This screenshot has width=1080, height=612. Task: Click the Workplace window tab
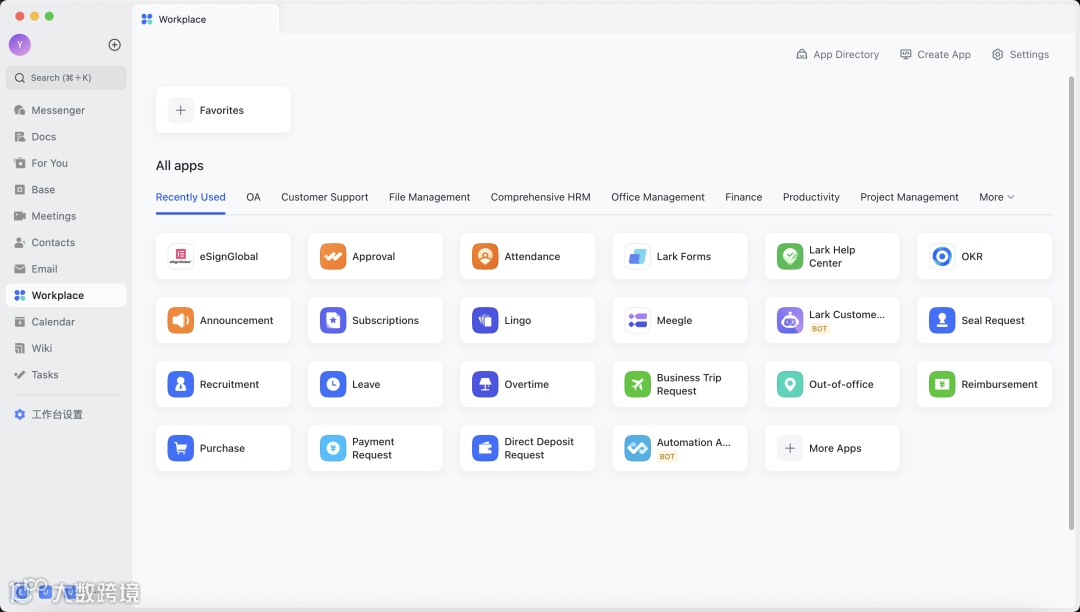pyautogui.click(x=205, y=19)
